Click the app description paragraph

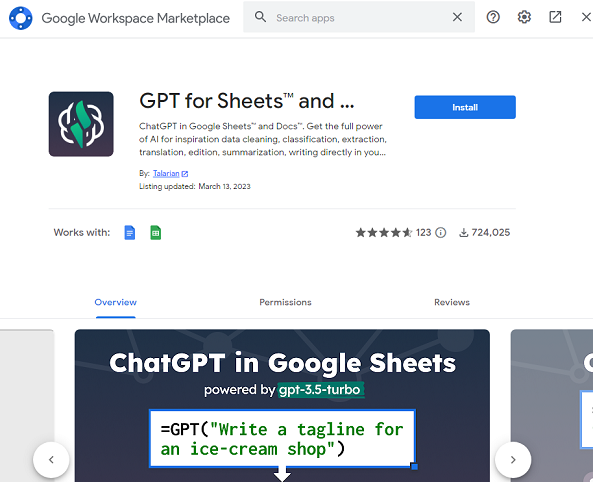click(263, 139)
